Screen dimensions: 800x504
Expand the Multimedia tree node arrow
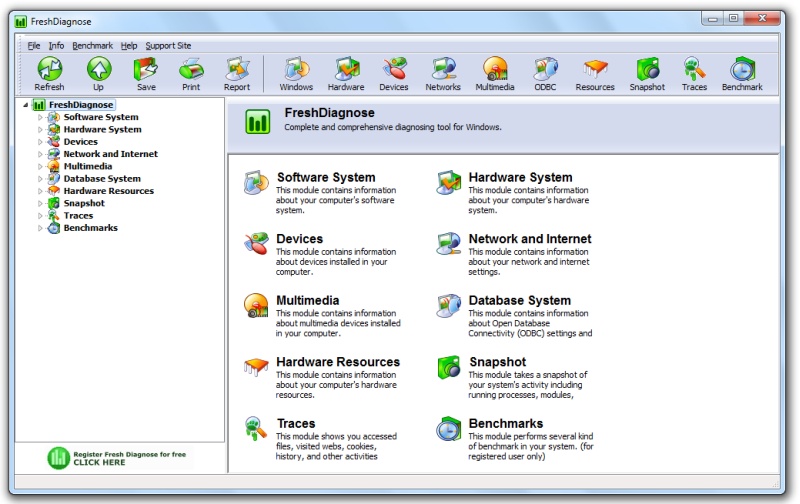pos(40,166)
